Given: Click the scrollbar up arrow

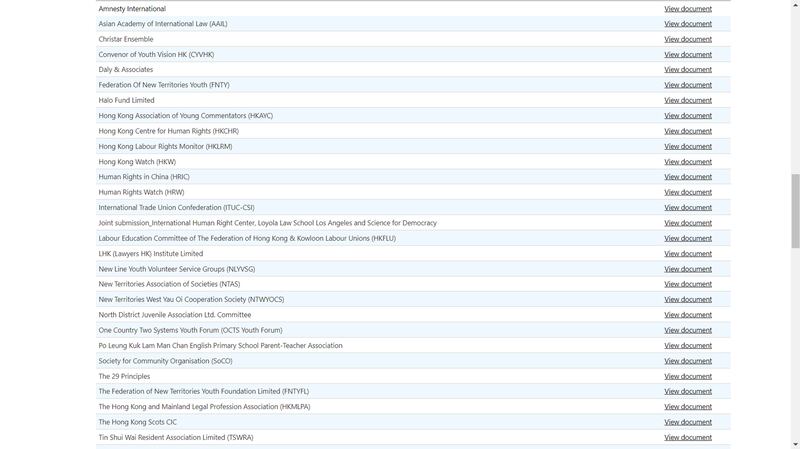Looking at the screenshot, I should tap(795, 5).
